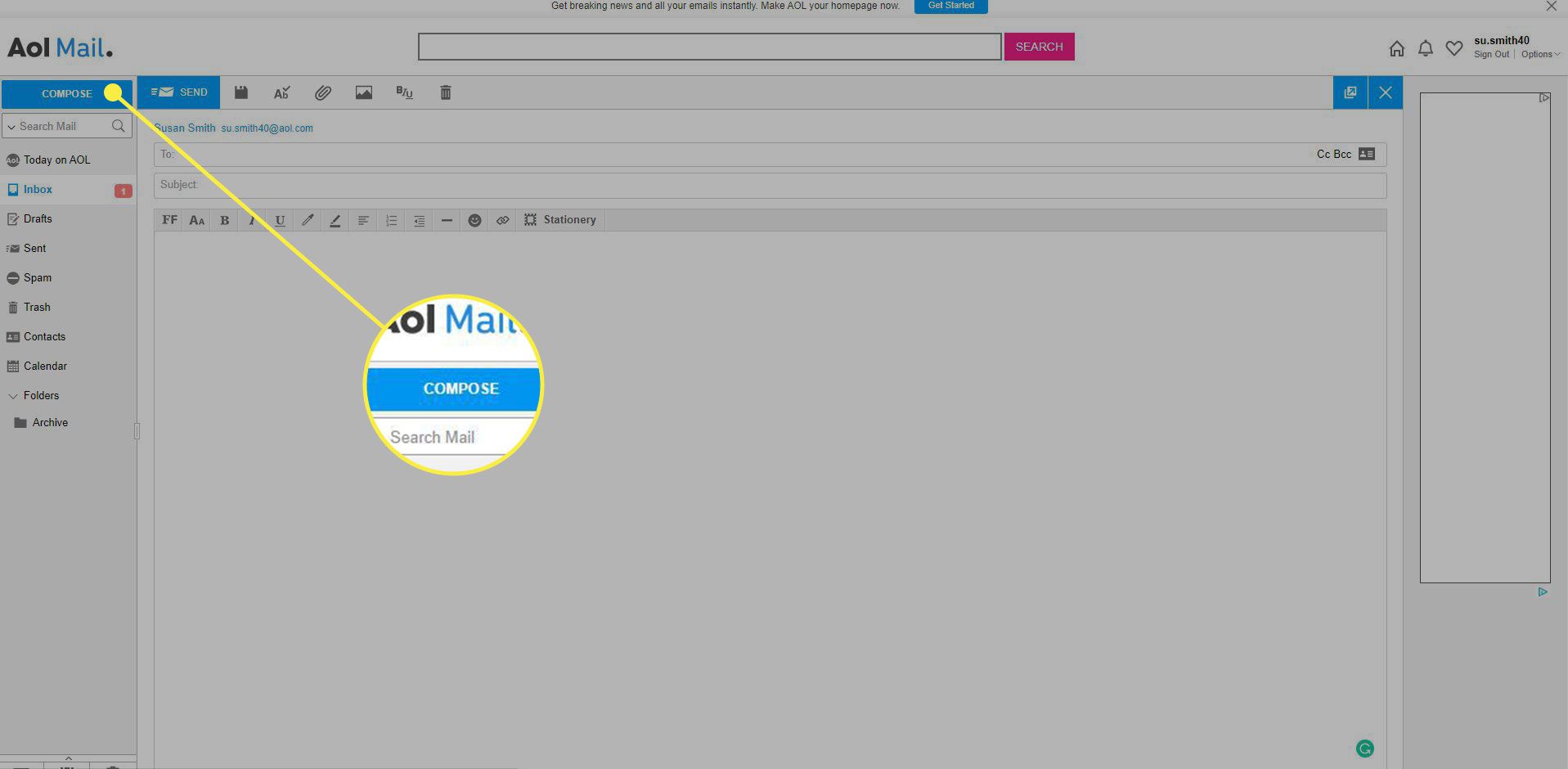Close the compose message pane

pyautogui.click(x=1386, y=92)
